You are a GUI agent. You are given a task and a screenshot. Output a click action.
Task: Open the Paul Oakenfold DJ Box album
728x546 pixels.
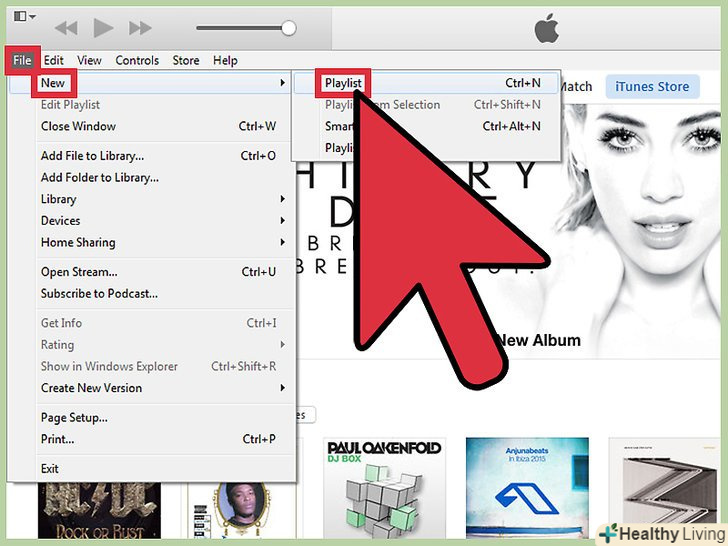(x=384, y=488)
